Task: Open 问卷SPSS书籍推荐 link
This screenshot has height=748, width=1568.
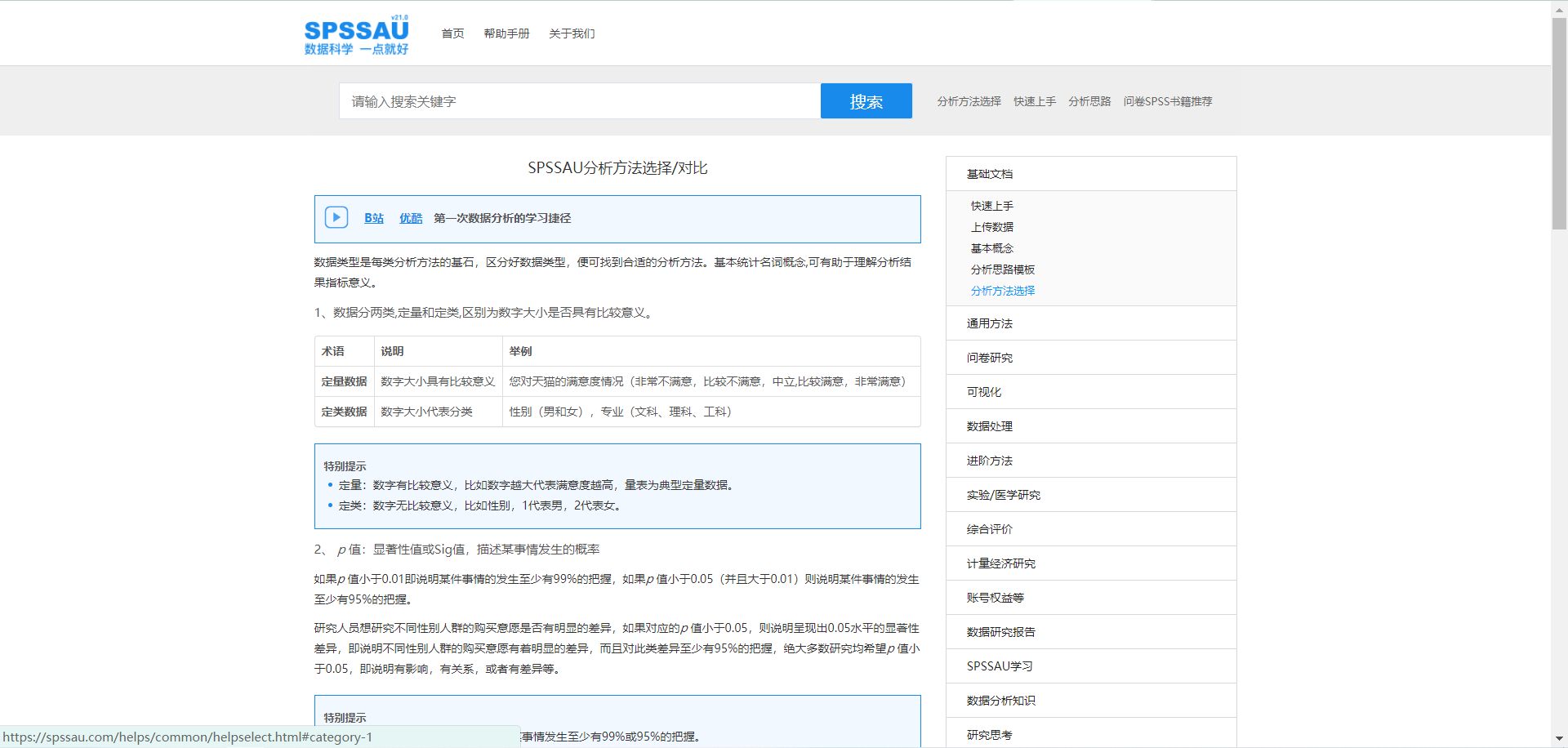Action: [x=1168, y=100]
